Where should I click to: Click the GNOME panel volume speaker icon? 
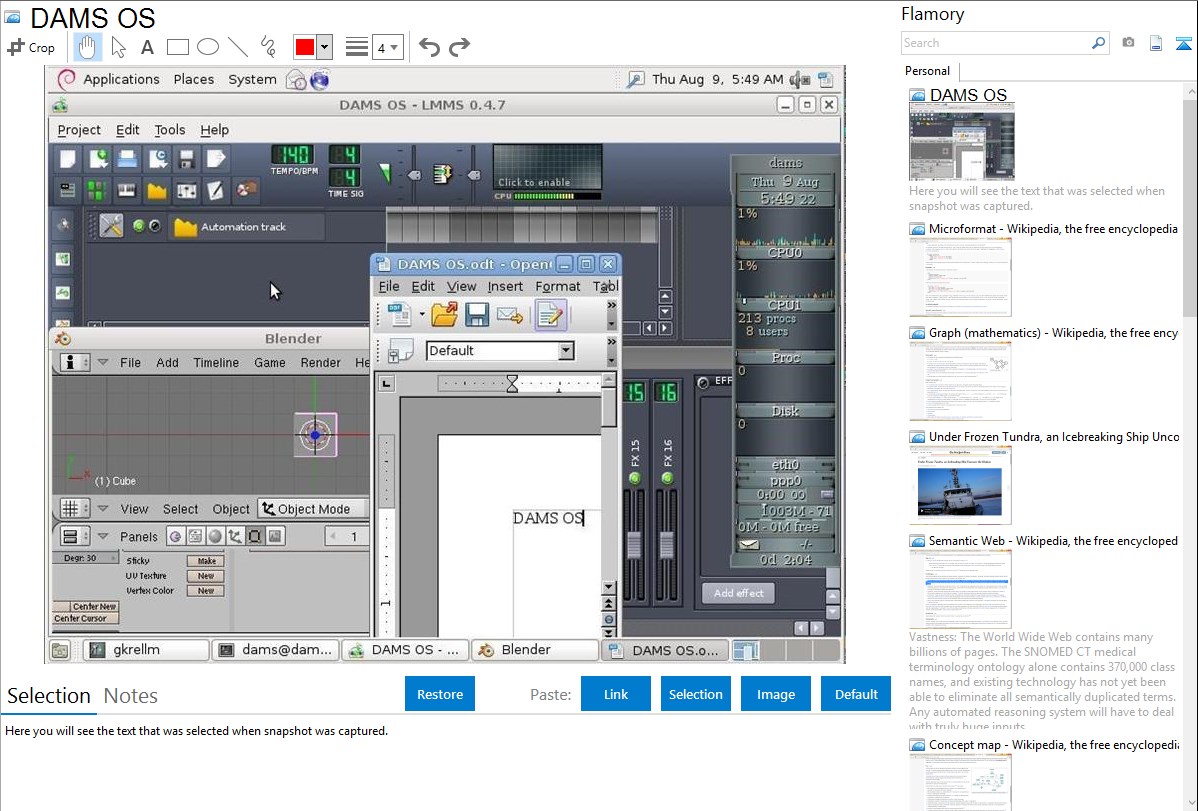799,79
